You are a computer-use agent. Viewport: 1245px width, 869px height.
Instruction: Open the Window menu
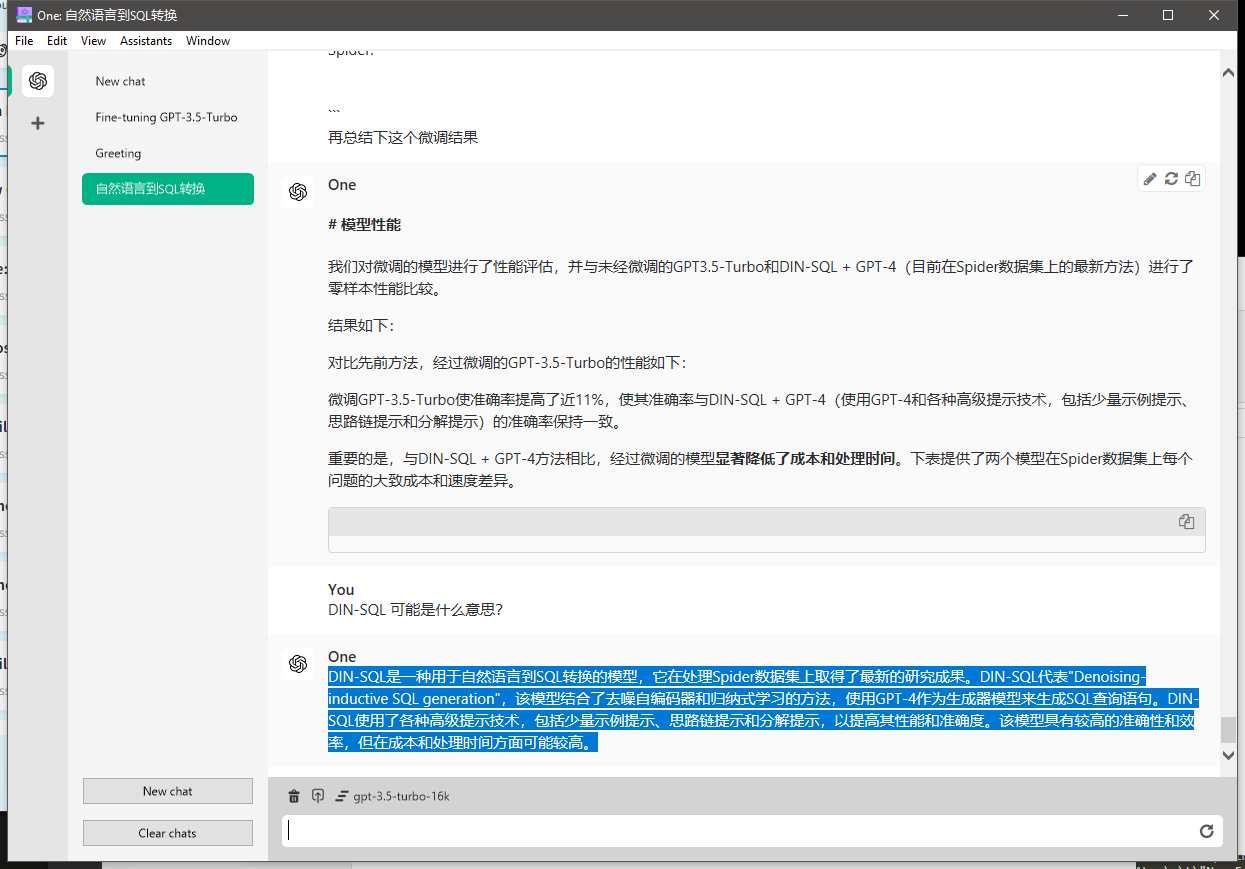(x=208, y=41)
